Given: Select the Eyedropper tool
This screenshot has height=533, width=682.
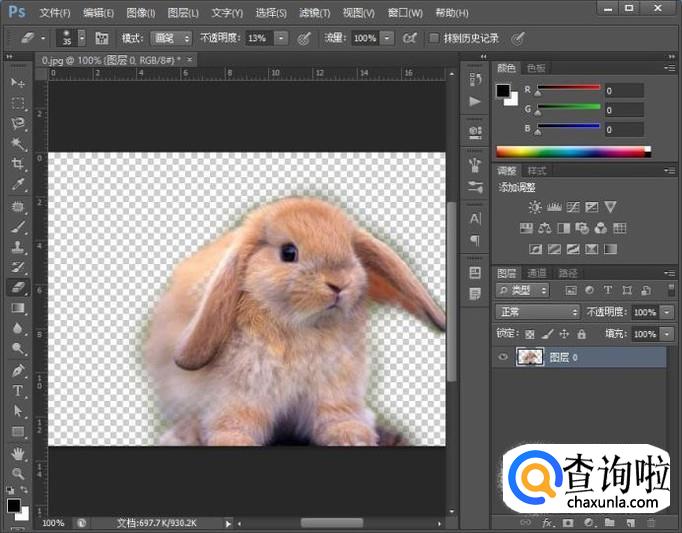Looking at the screenshot, I should tap(18, 185).
